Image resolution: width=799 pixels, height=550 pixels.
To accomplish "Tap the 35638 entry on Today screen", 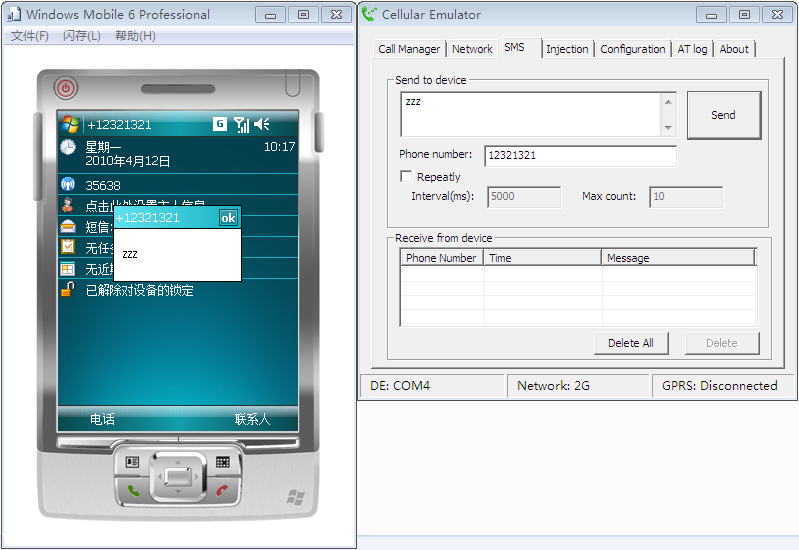I will point(103,185).
